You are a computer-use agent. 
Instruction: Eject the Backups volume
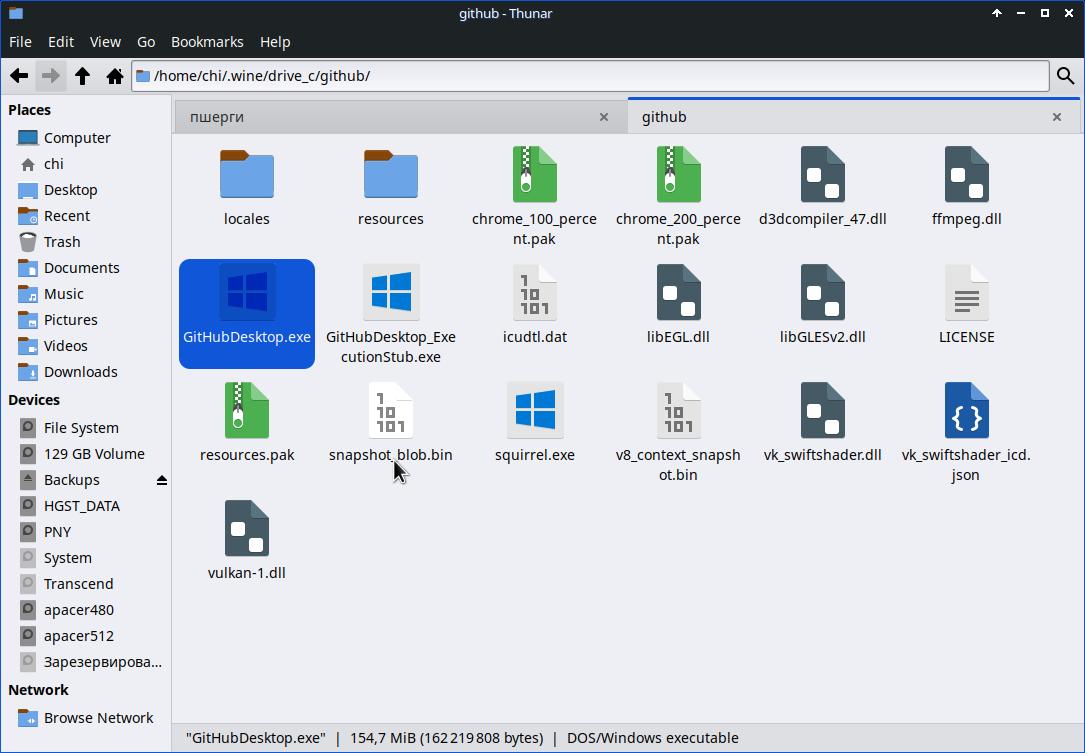coord(162,480)
